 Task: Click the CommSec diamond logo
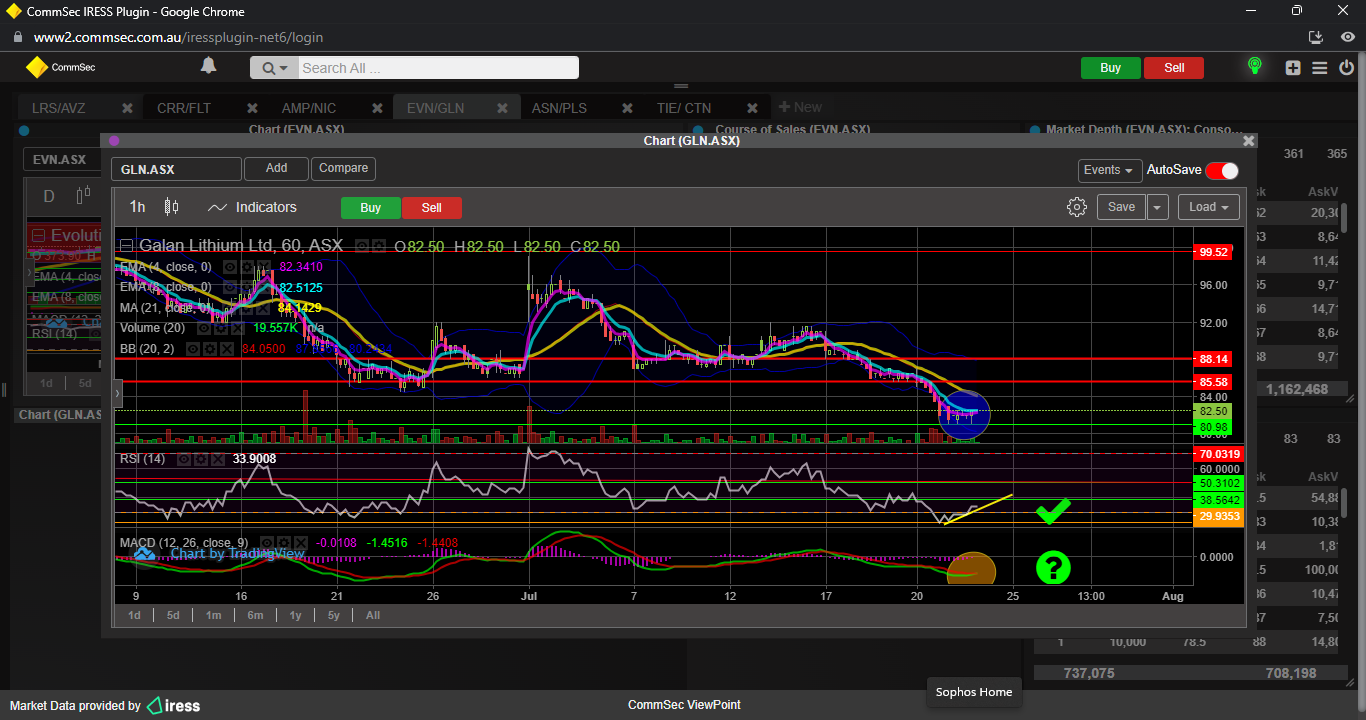37,67
